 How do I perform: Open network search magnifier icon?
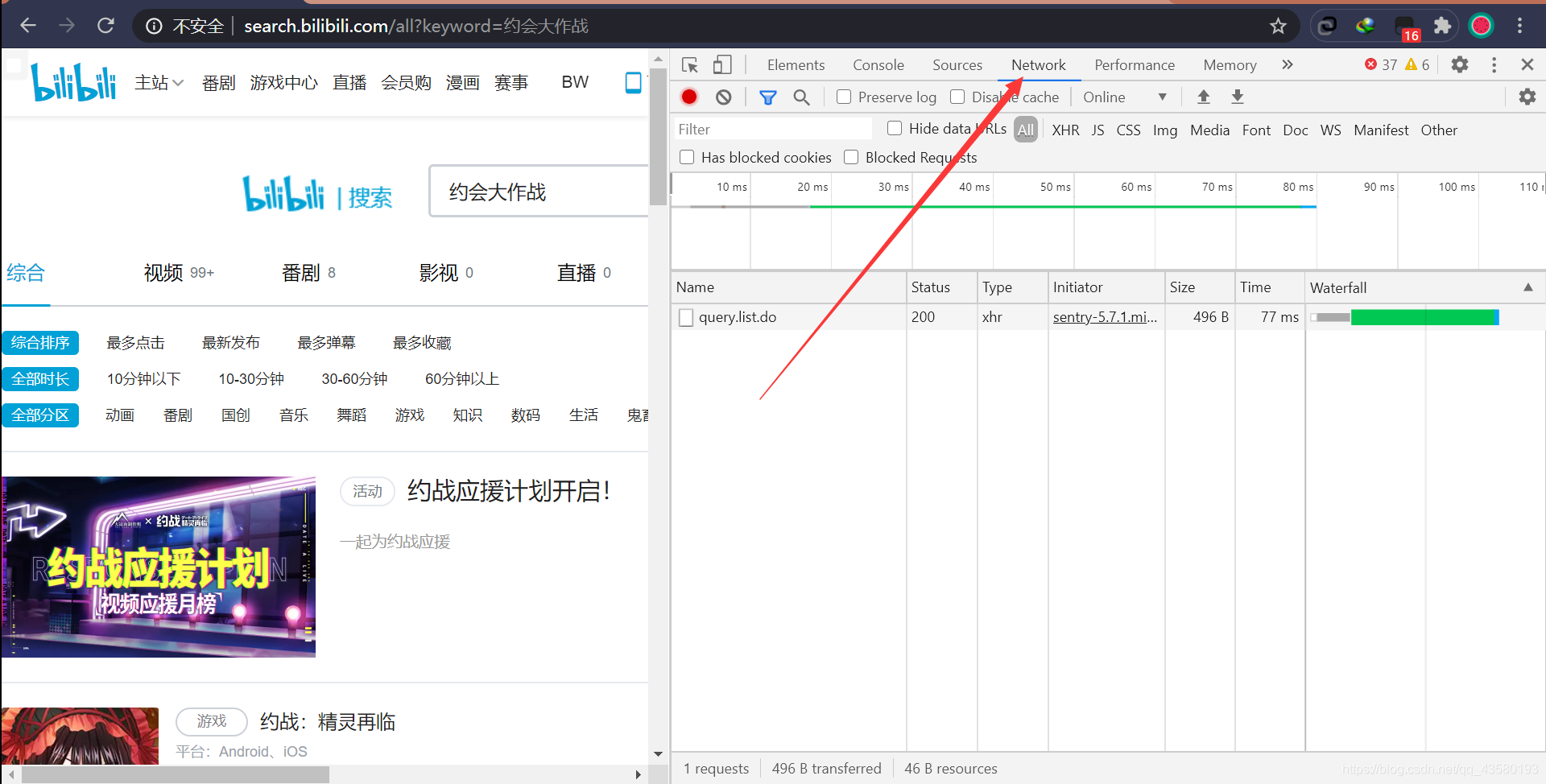(x=801, y=97)
